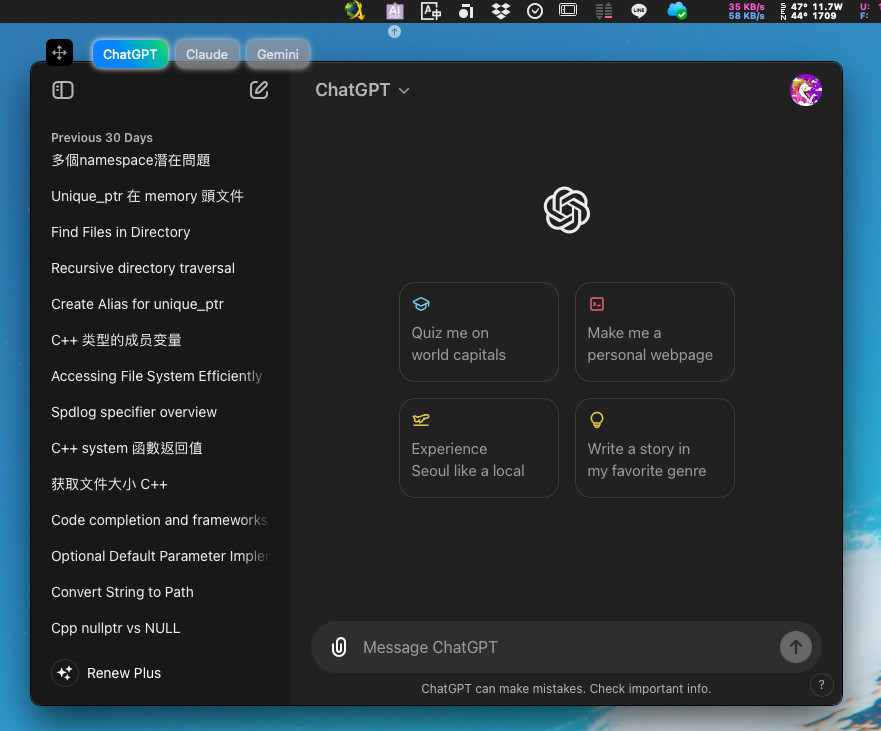
Task: Click the globe app icon in menu bar
Action: pos(355,11)
